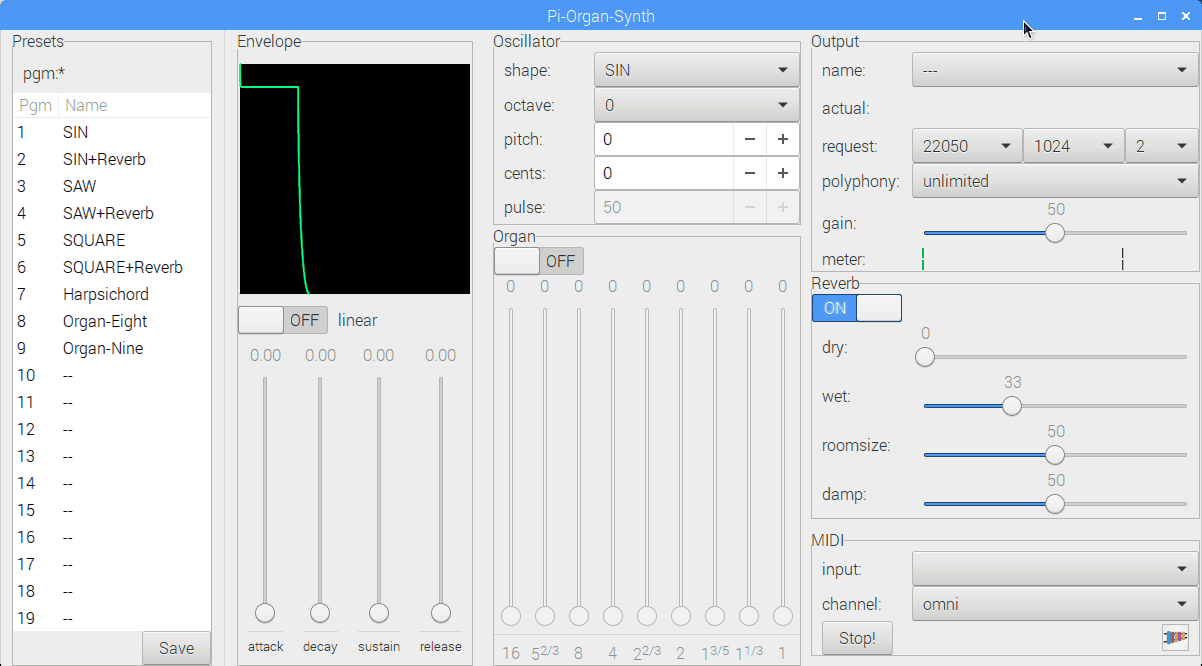This screenshot has height=666, width=1202.
Task: Decrease cents with the minus button
Action: click(x=750, y=174)
